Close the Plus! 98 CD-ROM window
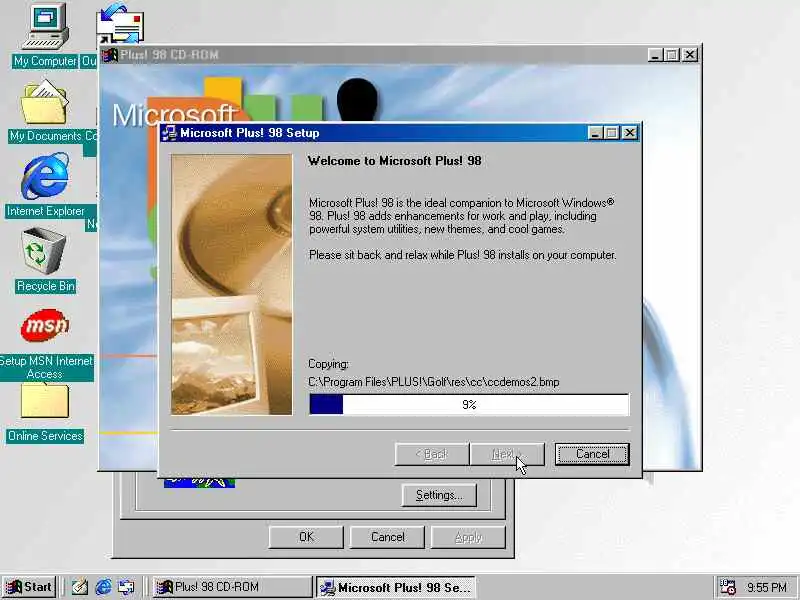800x600 pixels. (x=690, y=55)
